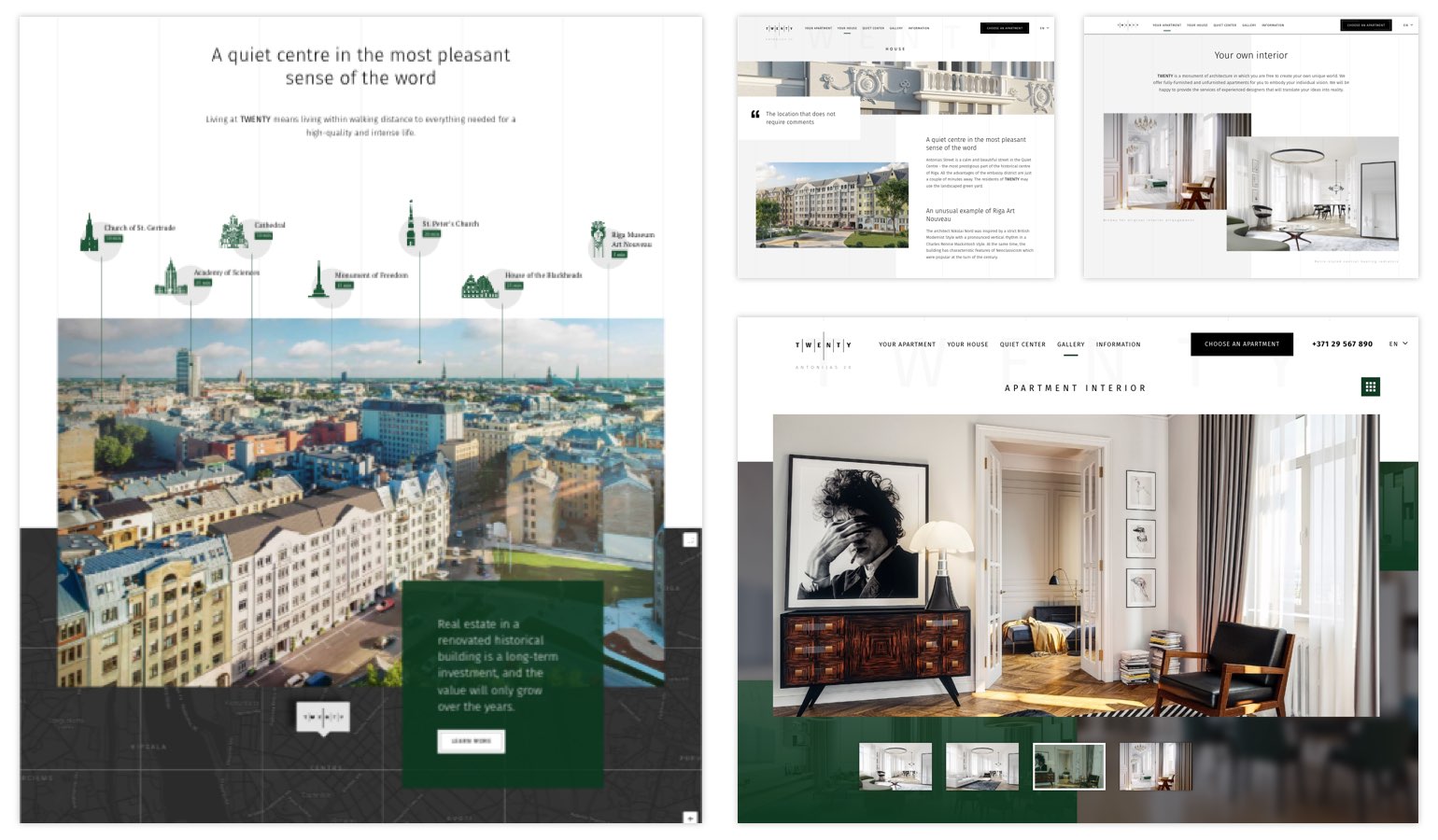This screenshot has height=840, width=1438.
Task: Click the House of the Blackheads icon
Action: (x=479, y=287)
